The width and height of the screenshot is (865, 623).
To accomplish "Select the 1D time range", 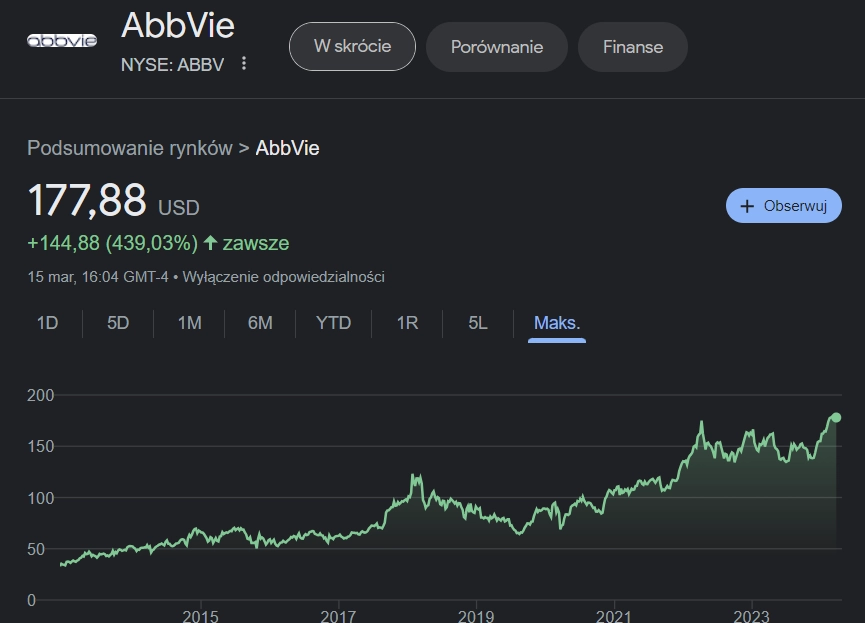I will (47, 323).
